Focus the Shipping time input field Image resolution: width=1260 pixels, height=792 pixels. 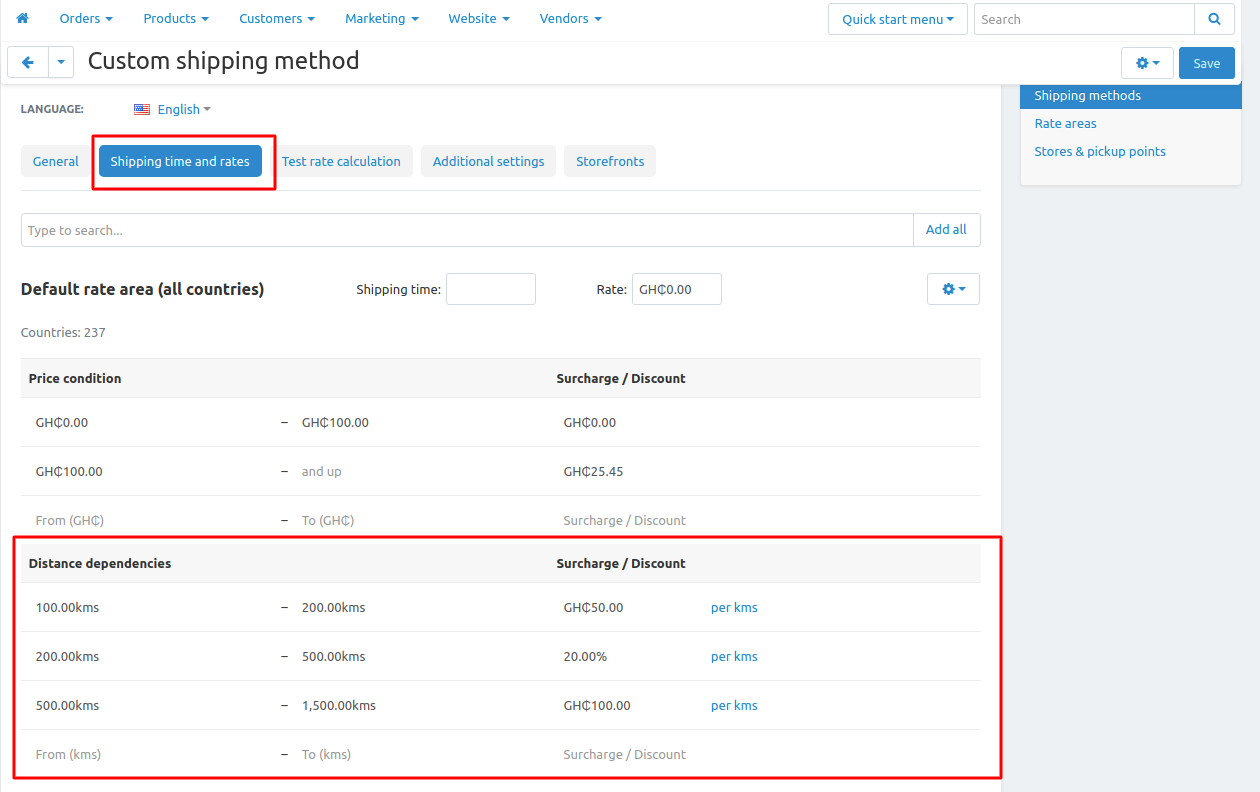coord(491,289)
